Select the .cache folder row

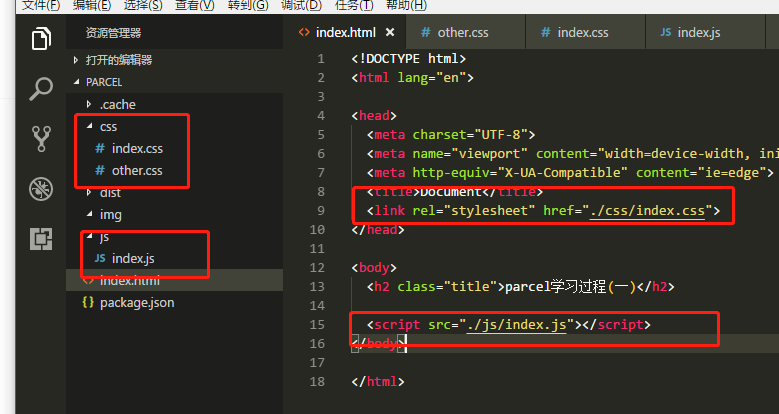click(x=174, y=104)
